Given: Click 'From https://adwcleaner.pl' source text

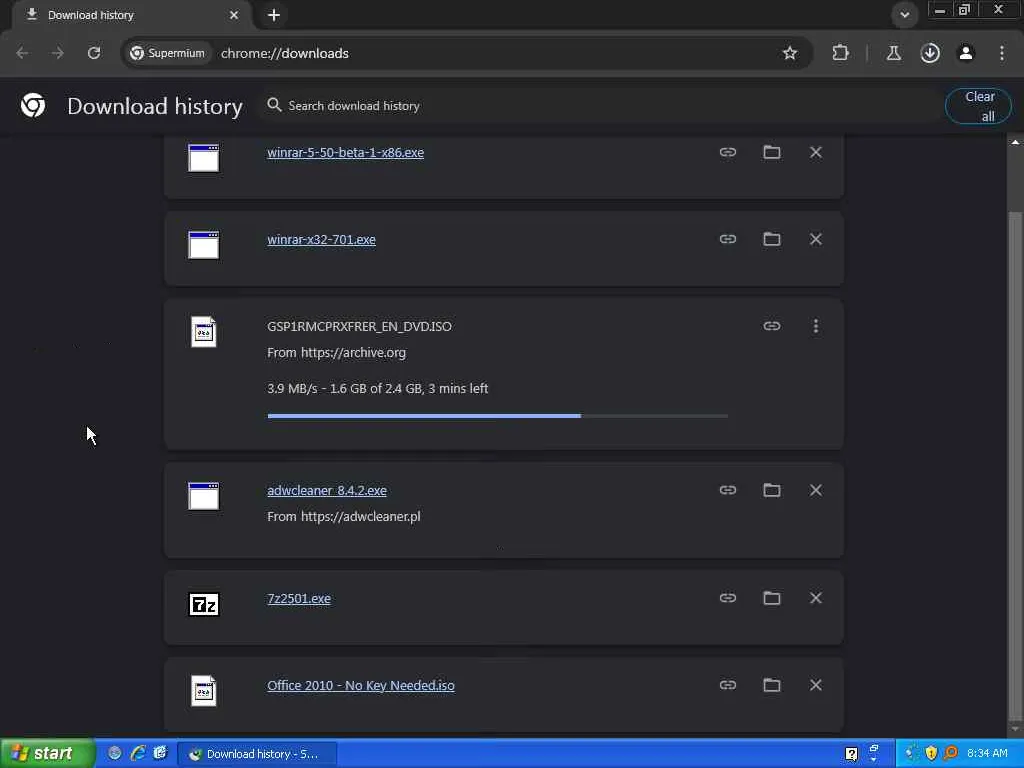Looking at the screenshot, I should (x=344, y=517).
